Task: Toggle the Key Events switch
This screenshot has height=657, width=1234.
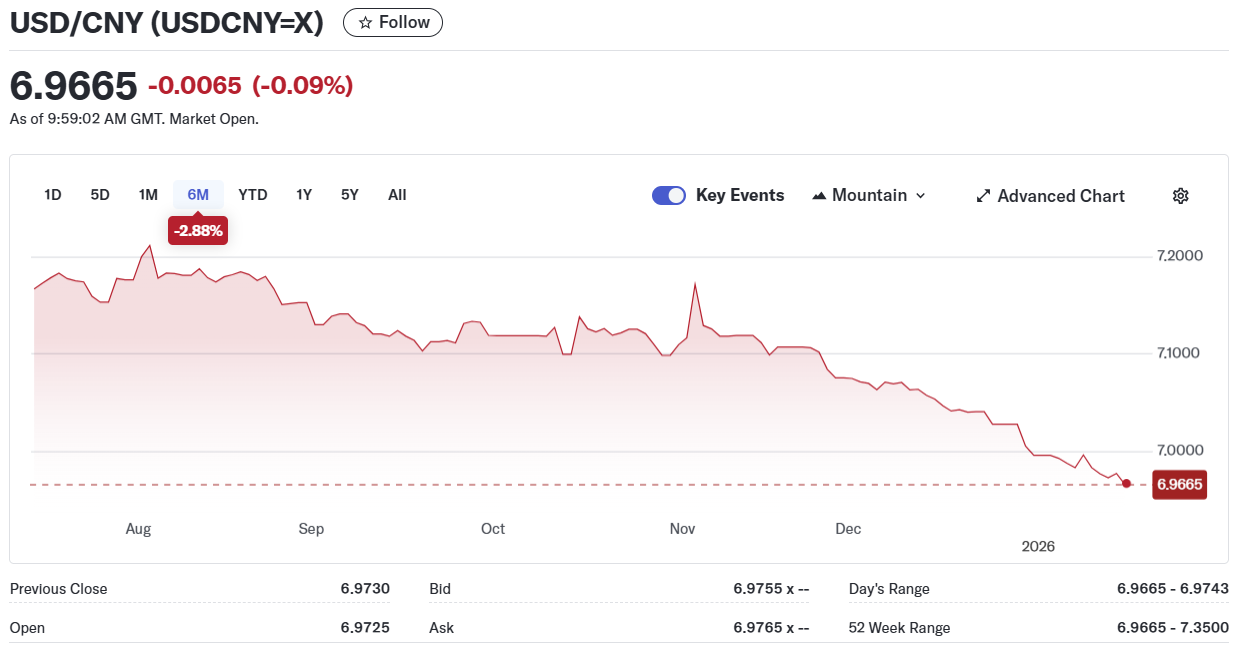Action: coord(669,196)
